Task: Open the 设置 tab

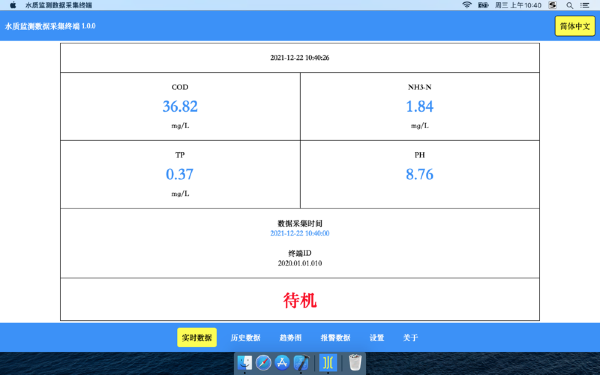Action: (377, 338)
